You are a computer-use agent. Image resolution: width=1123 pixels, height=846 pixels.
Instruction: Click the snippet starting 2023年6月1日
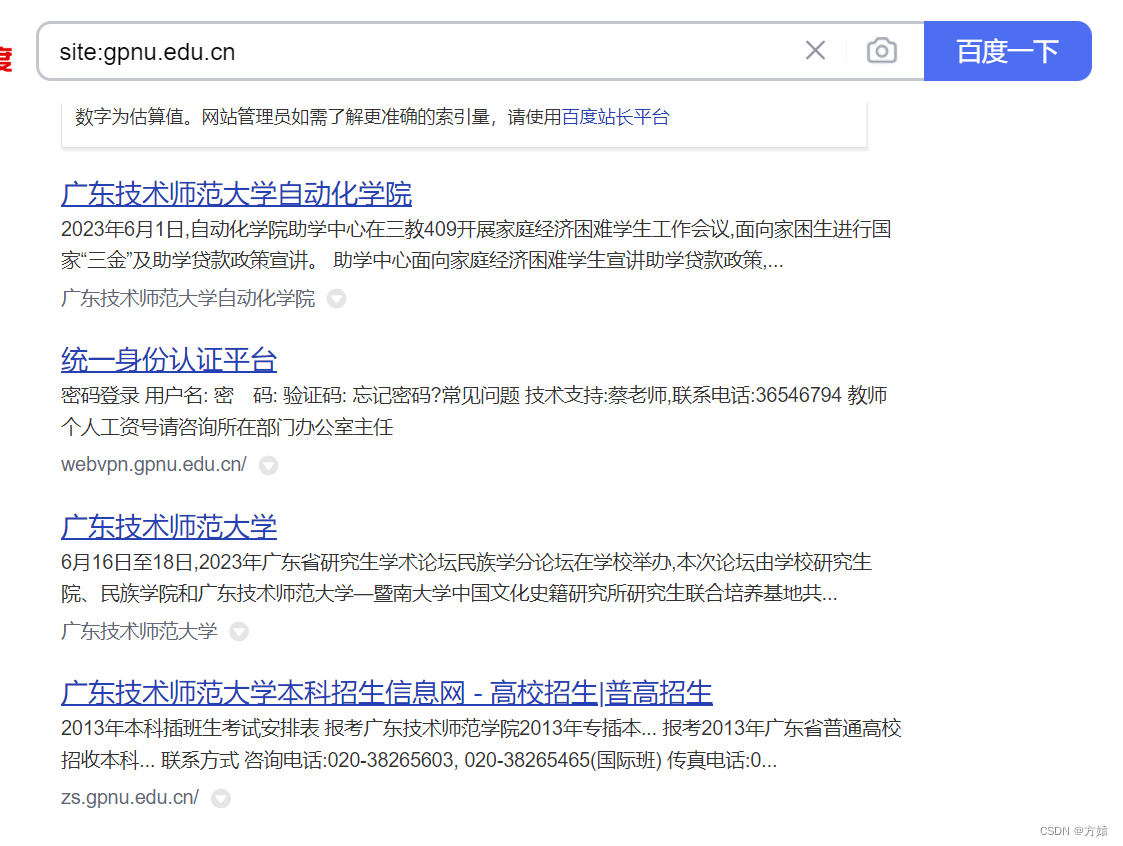[476, 244]
